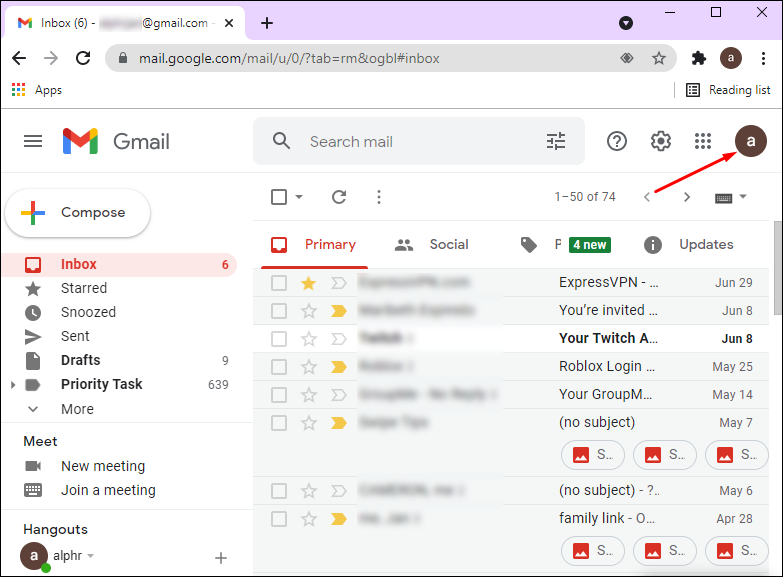Open the Gmail account avatar
Image resolution: width=783 pixels, height=577 pixels.
click(751, 141)
